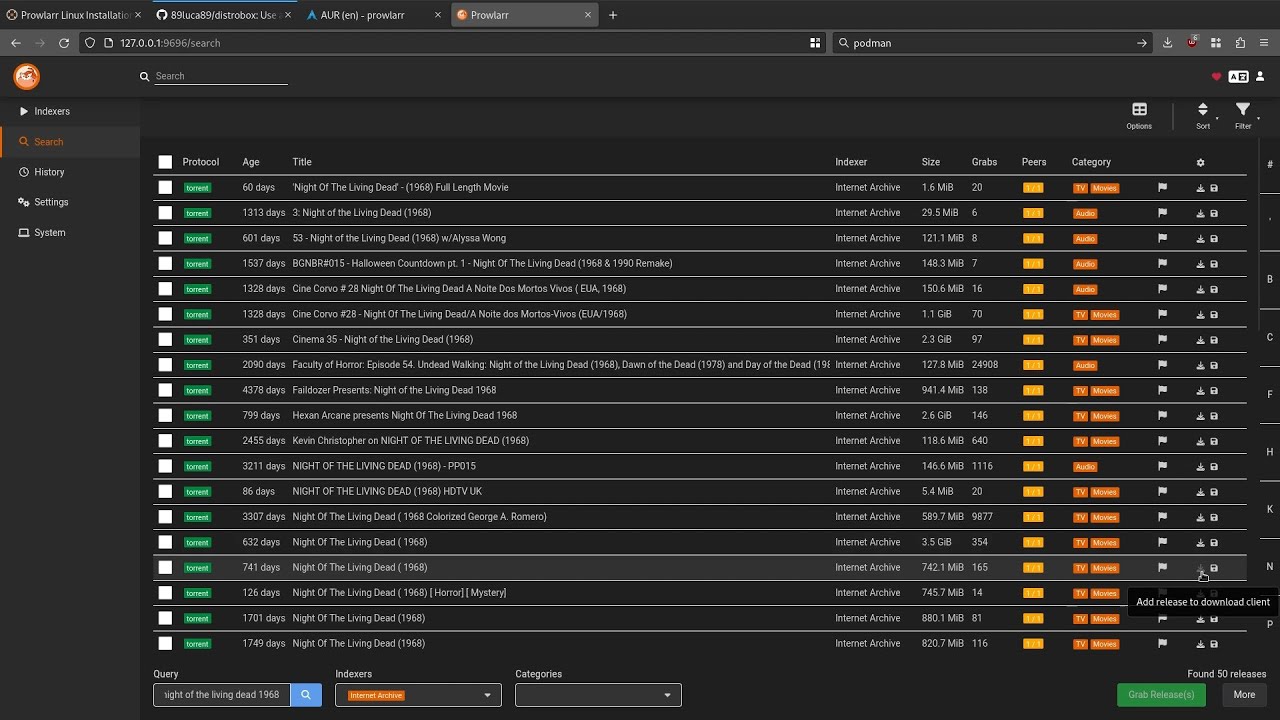Open History in the sidebar
Image resolution: width=1280 pixels, height=720 pixels.
click(x=70, y=172)
